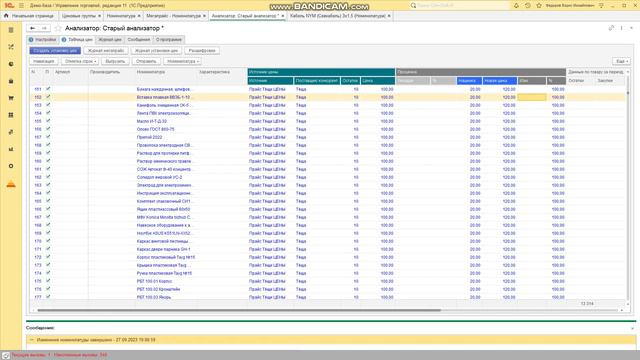
Task: Open the seventh sidebar section icon
Action: click(x=11, y=132)
